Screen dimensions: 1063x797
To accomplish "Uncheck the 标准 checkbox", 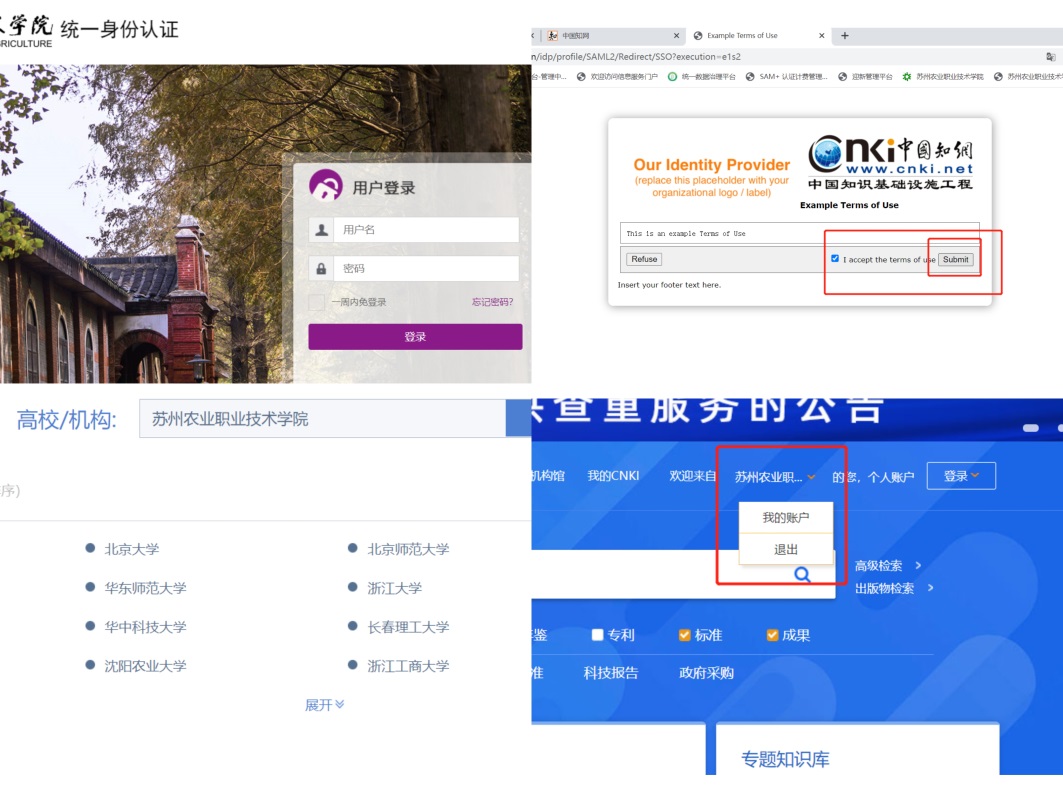I will (x=685, y=635).
